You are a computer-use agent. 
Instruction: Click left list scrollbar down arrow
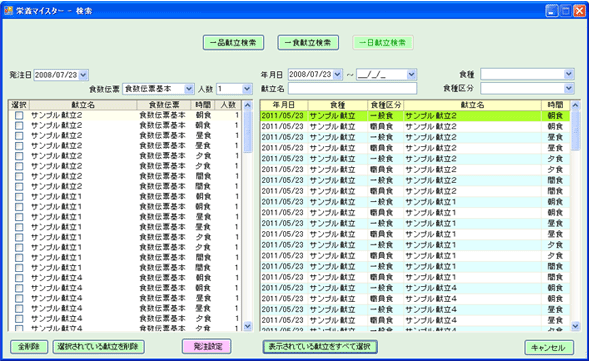pos(248,326)
